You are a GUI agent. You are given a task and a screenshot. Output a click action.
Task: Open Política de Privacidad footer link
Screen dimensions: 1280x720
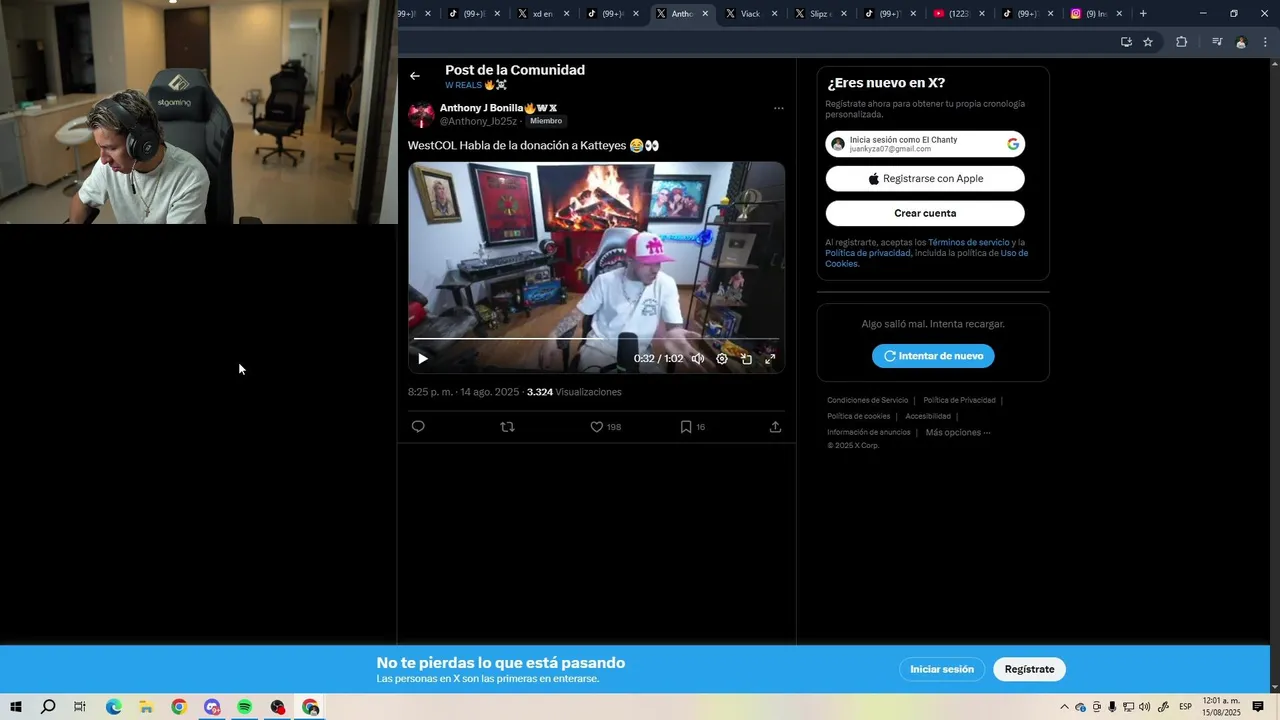(x=959, y=400)
